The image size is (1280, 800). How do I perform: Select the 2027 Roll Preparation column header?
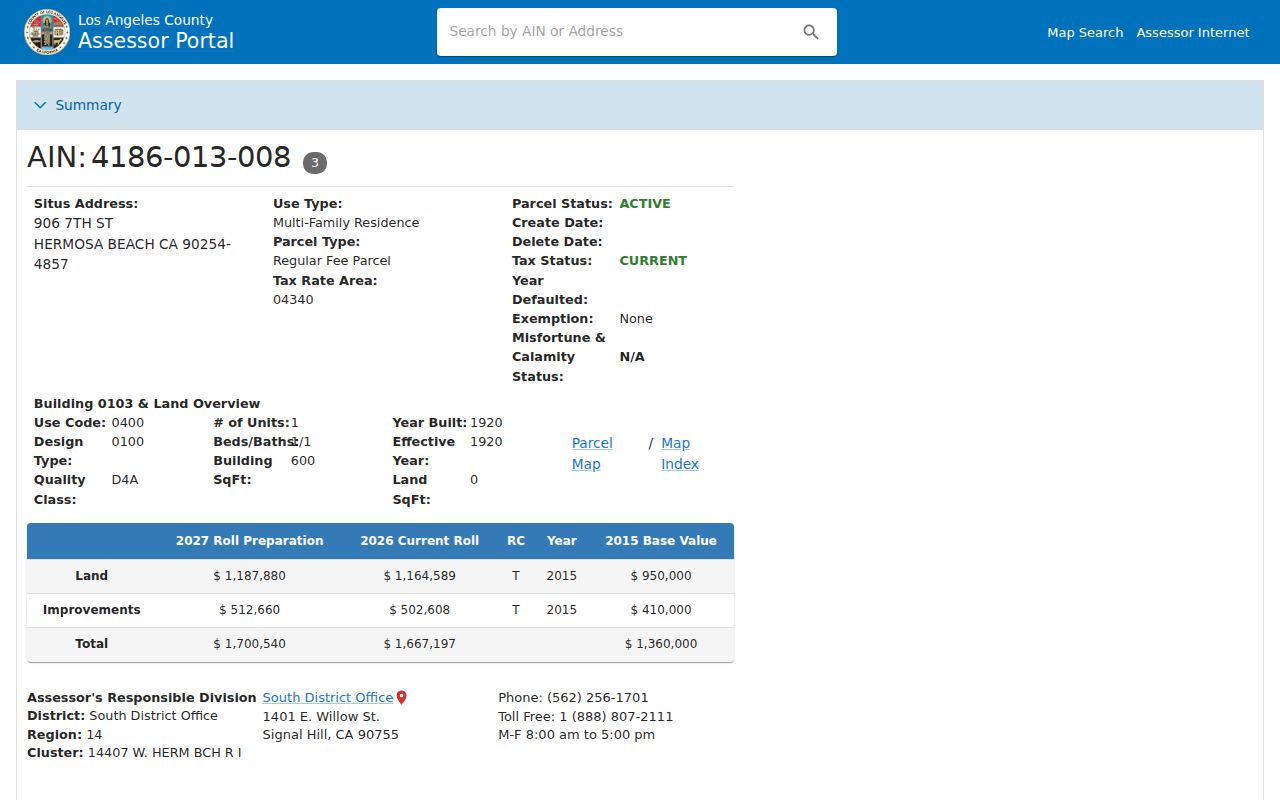coord(250,541)
